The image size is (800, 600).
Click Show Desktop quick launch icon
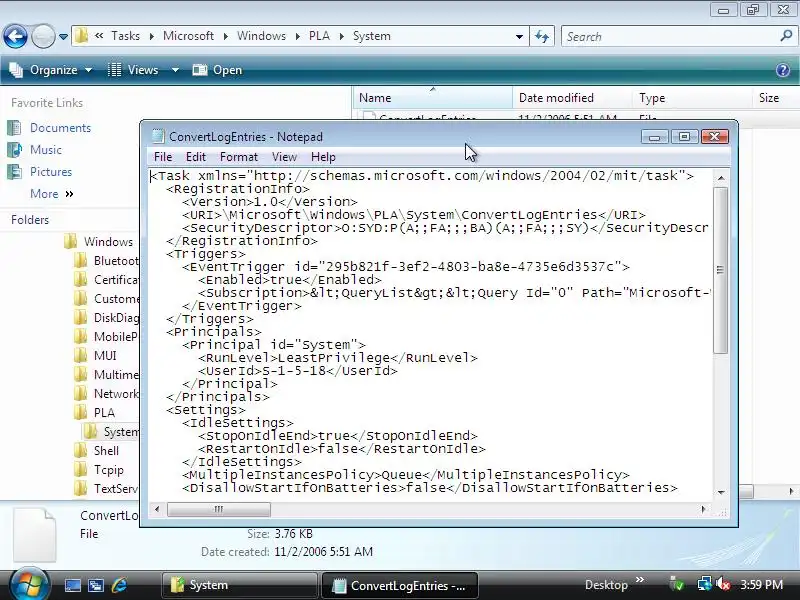point(72,585)
